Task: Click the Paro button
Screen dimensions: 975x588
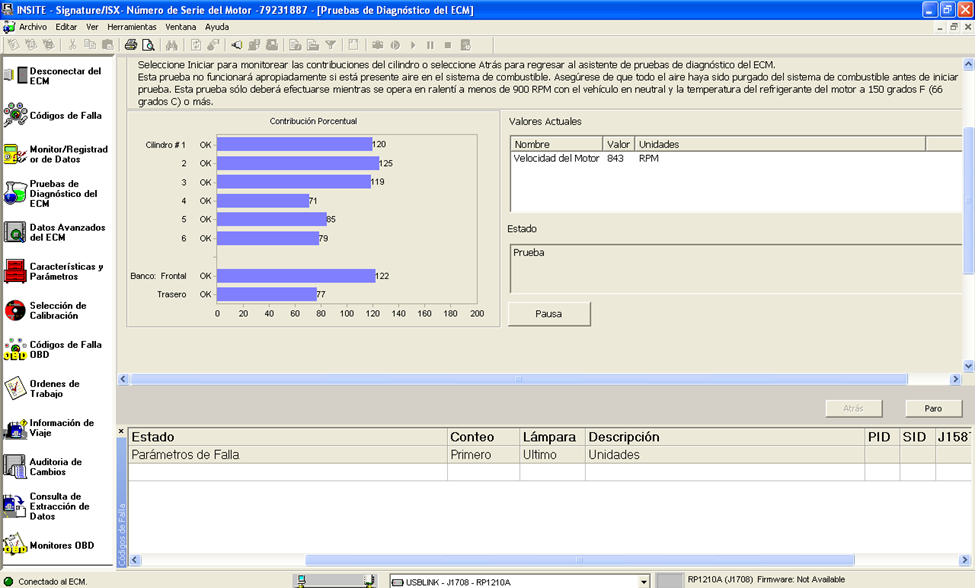Action: [932, 408]
